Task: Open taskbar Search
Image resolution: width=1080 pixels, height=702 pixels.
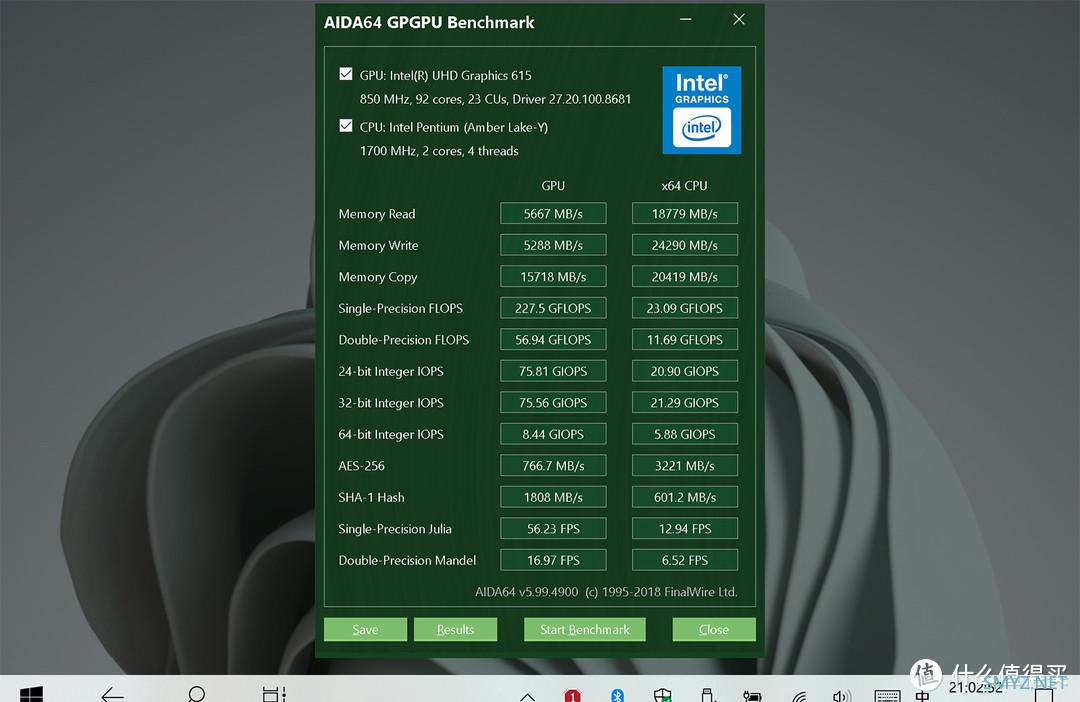Action: tap(196, 694)
